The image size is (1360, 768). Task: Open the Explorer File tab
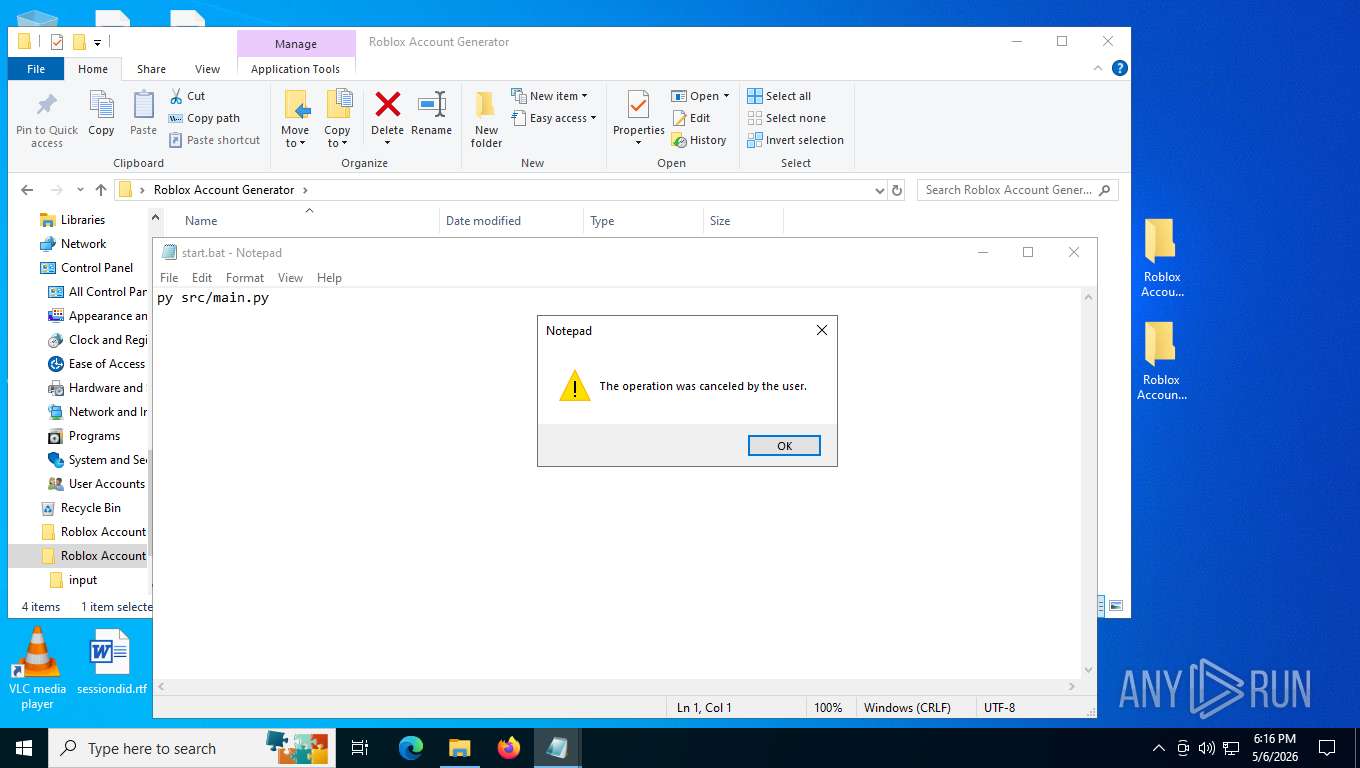(36, 69)
